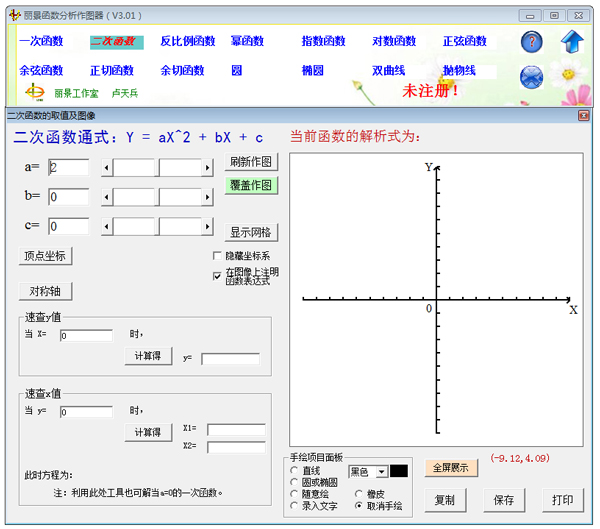Open the 反比例函数 function type
600x529 pixels.
188,41
